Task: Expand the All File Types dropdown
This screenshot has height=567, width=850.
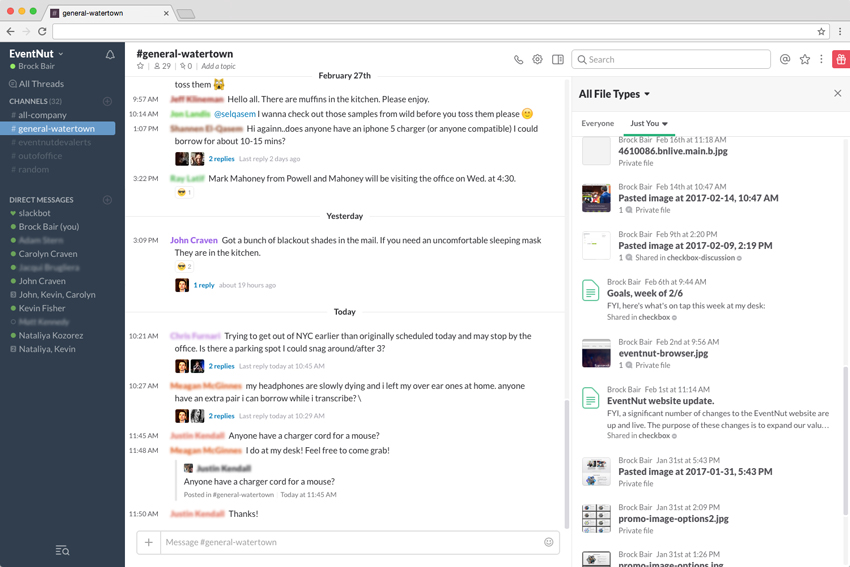Action: 614,94
